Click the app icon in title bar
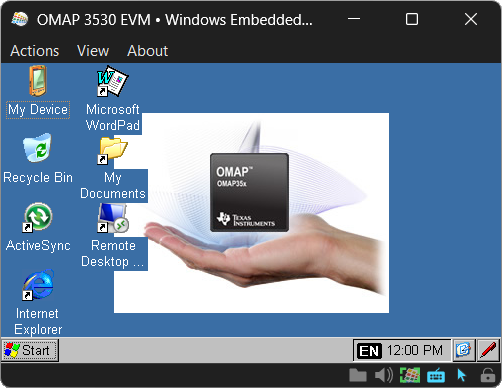The height and width of the screenshot is (388, 502). (x=20, y=19)
